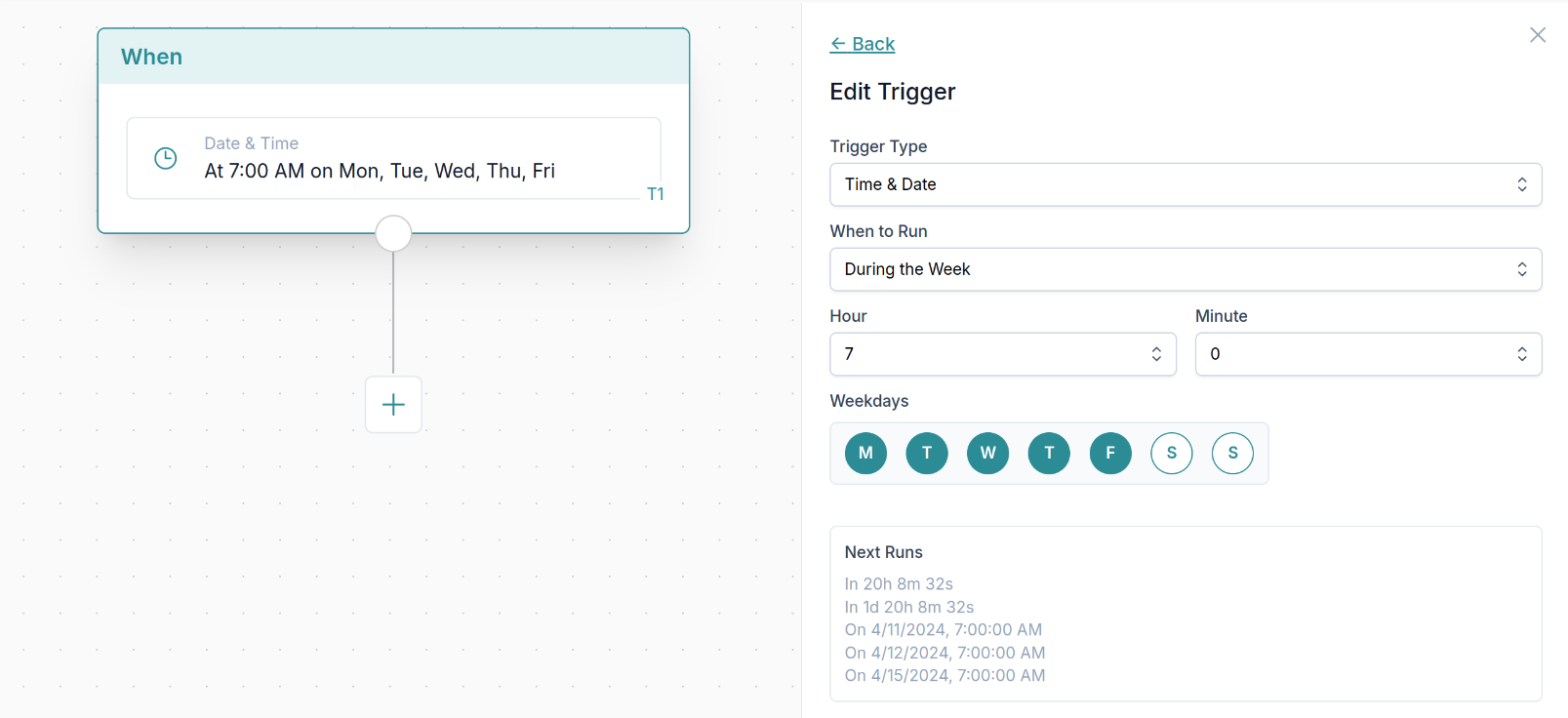
Task: Click the clock icon in the trigger card
Action: pos(166,158)
